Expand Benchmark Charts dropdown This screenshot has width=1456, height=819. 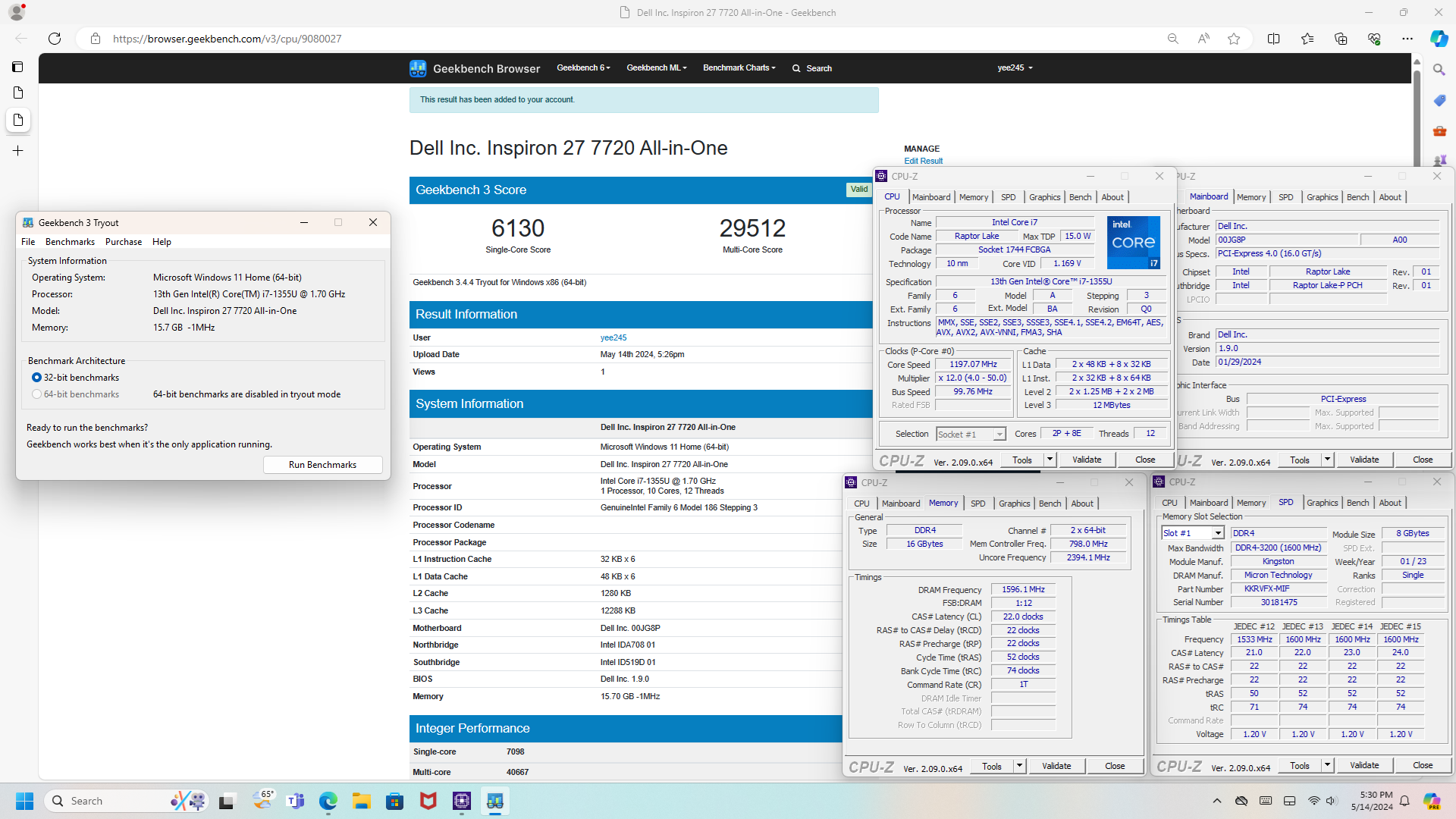739,68
